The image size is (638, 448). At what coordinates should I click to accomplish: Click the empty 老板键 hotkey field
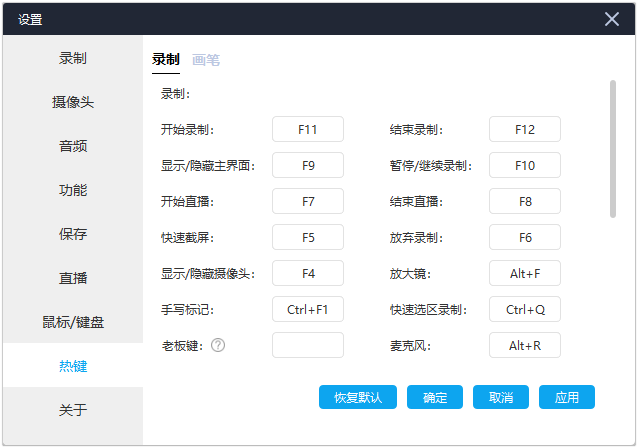(x=308, y=345)
